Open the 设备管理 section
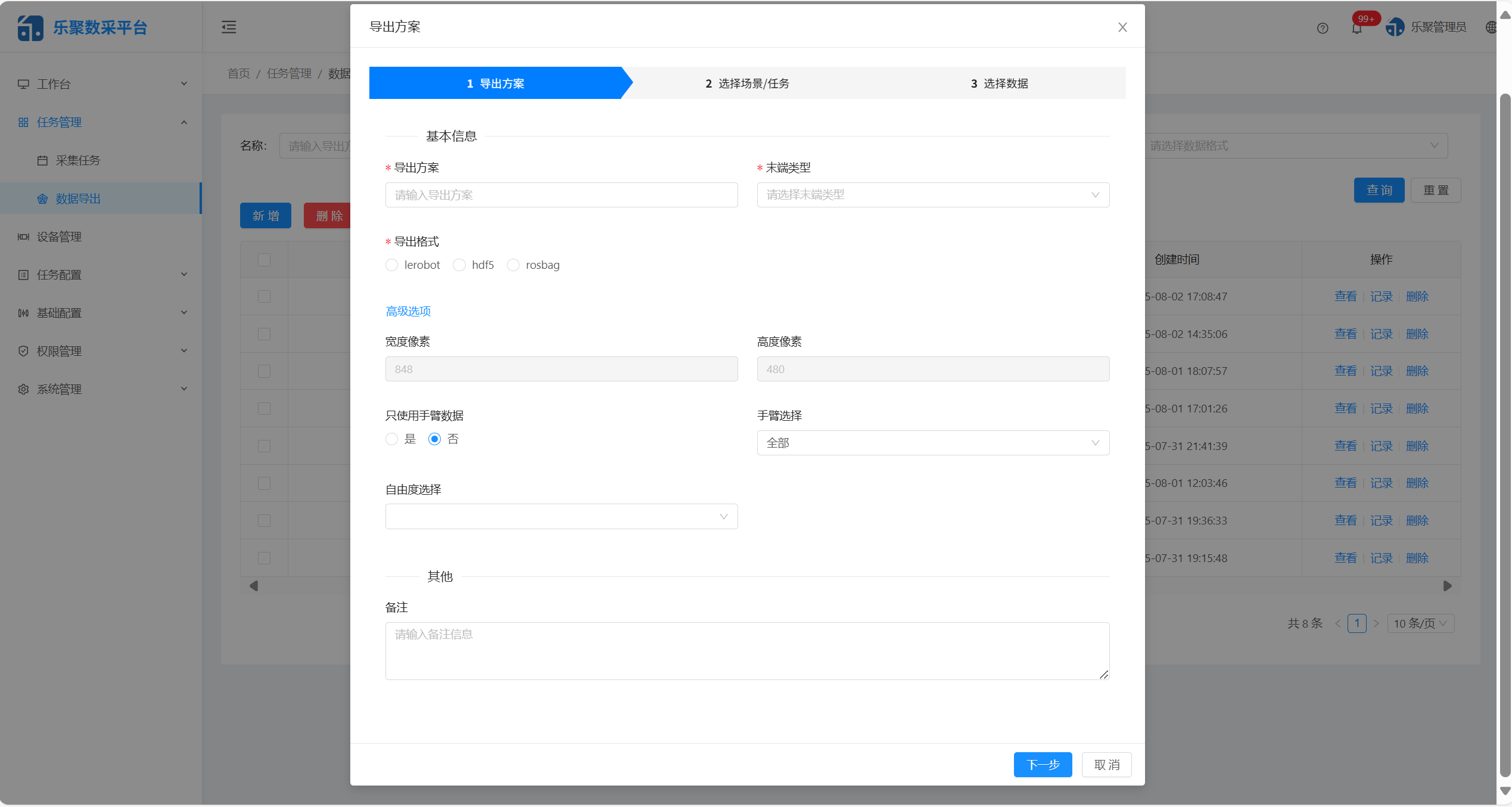 (60, 237)
